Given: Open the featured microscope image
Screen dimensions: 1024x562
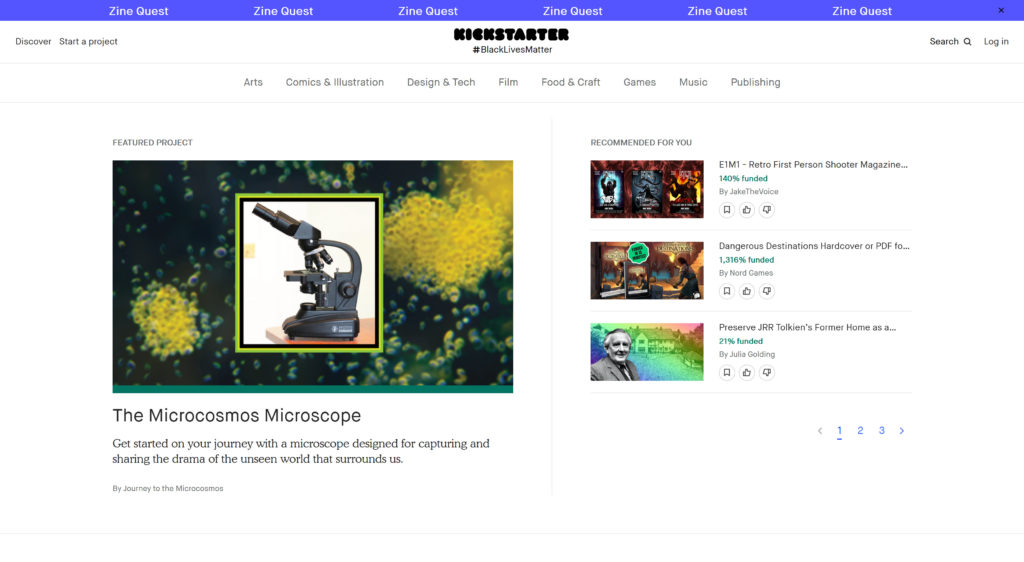Looking at the screenshot, I should pyautogui.click(x=313, y=273).
